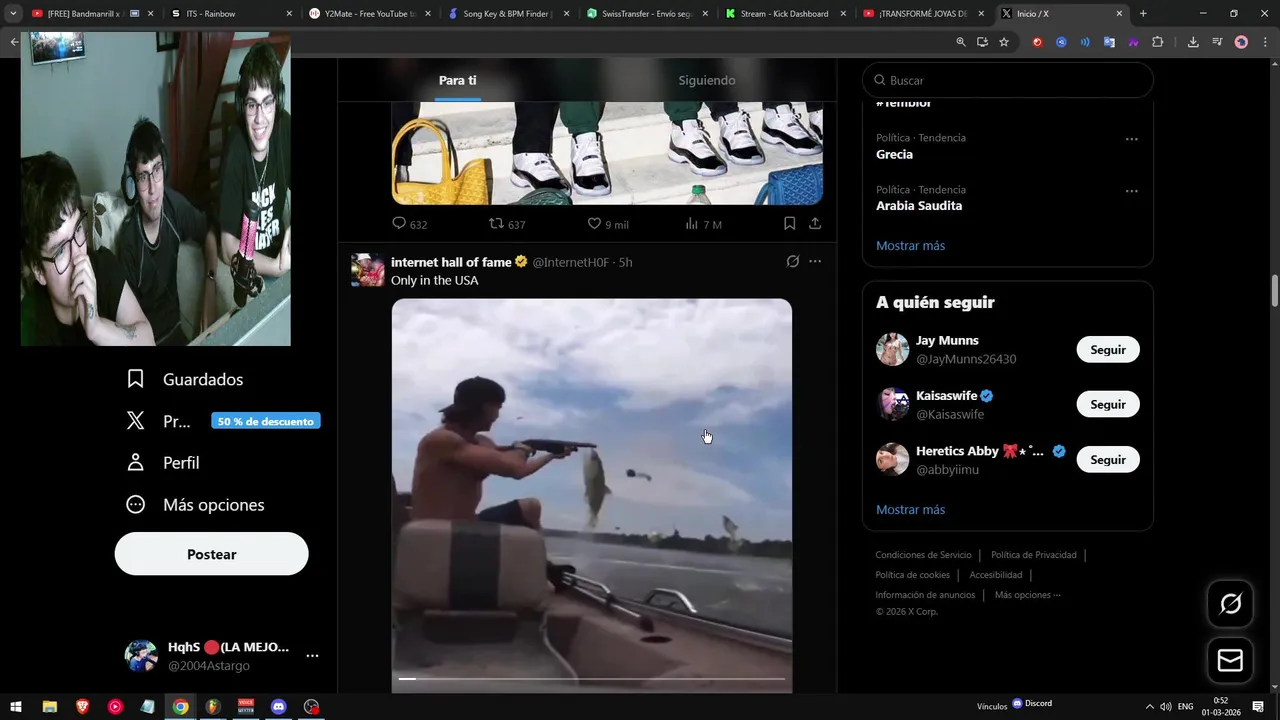This screenshot has height=720, width=1280.
Task: Open the Política de Privacidad link
Action: [1034, 555]
